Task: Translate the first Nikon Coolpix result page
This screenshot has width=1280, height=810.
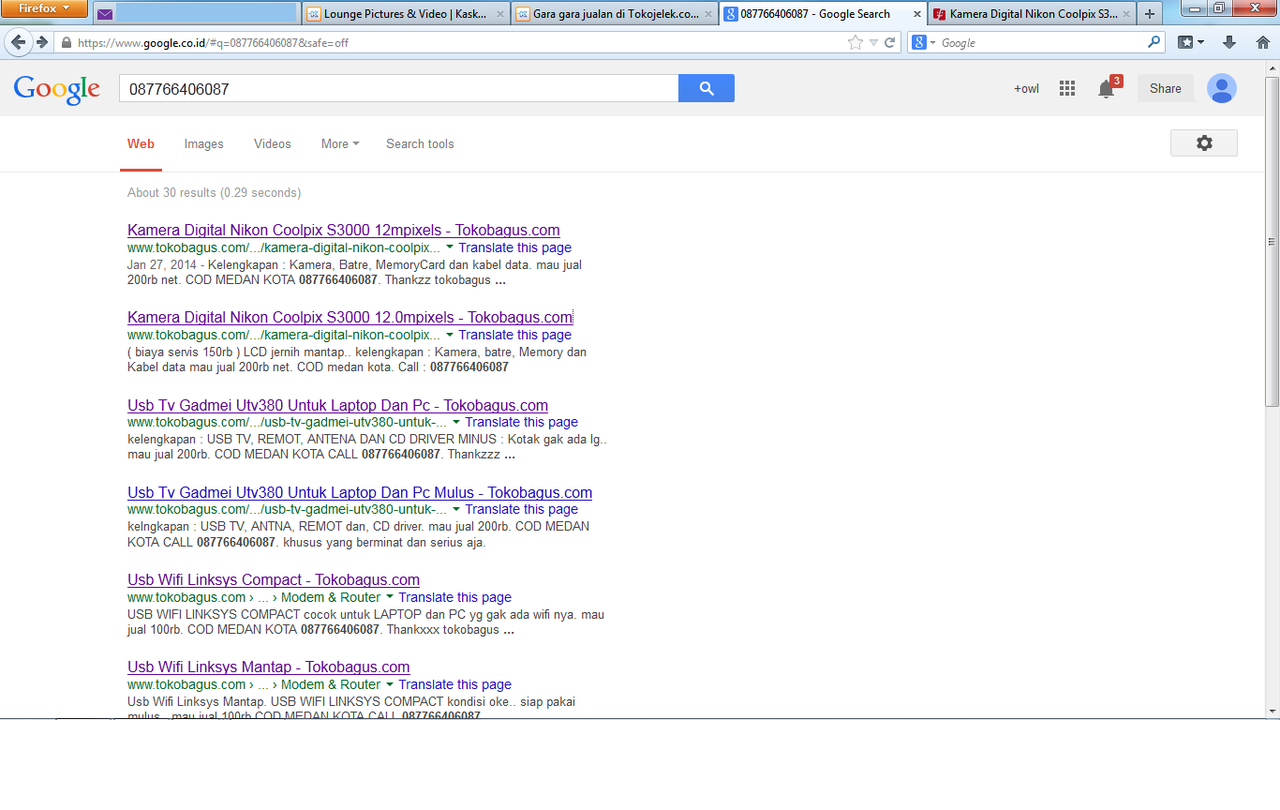Action: [x=515, y=247]
